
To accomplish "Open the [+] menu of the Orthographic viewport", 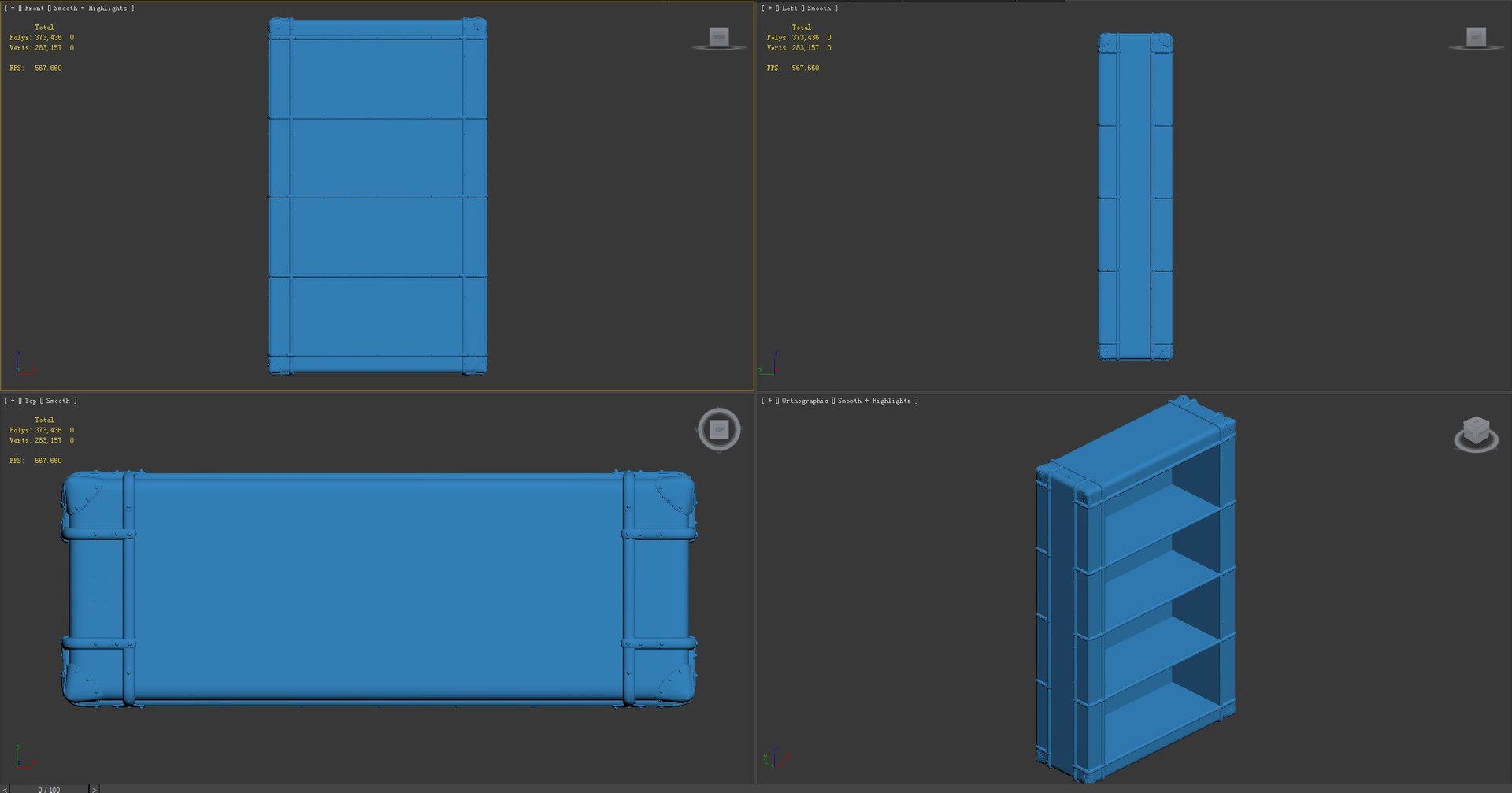I will [770, 401].
